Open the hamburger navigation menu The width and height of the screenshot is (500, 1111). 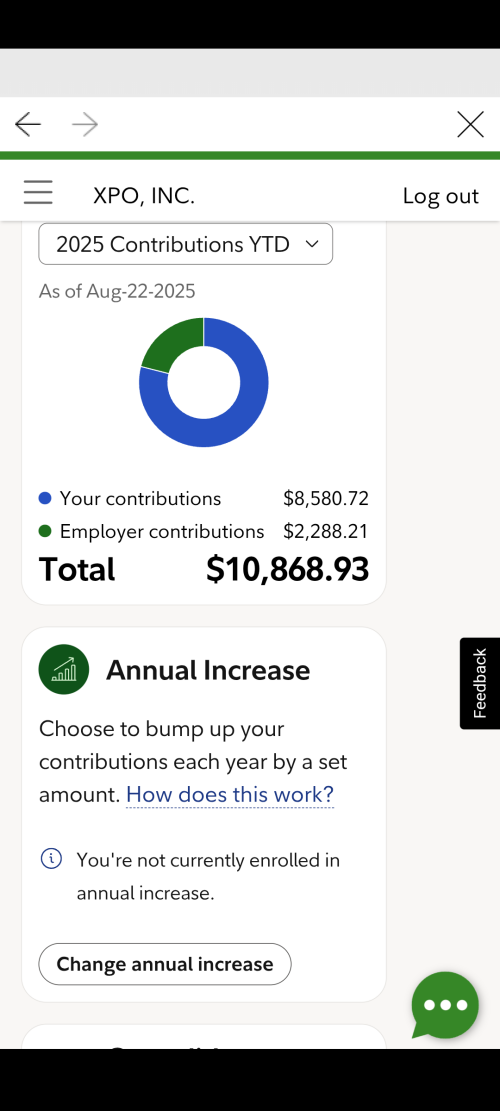click(38, 193)
